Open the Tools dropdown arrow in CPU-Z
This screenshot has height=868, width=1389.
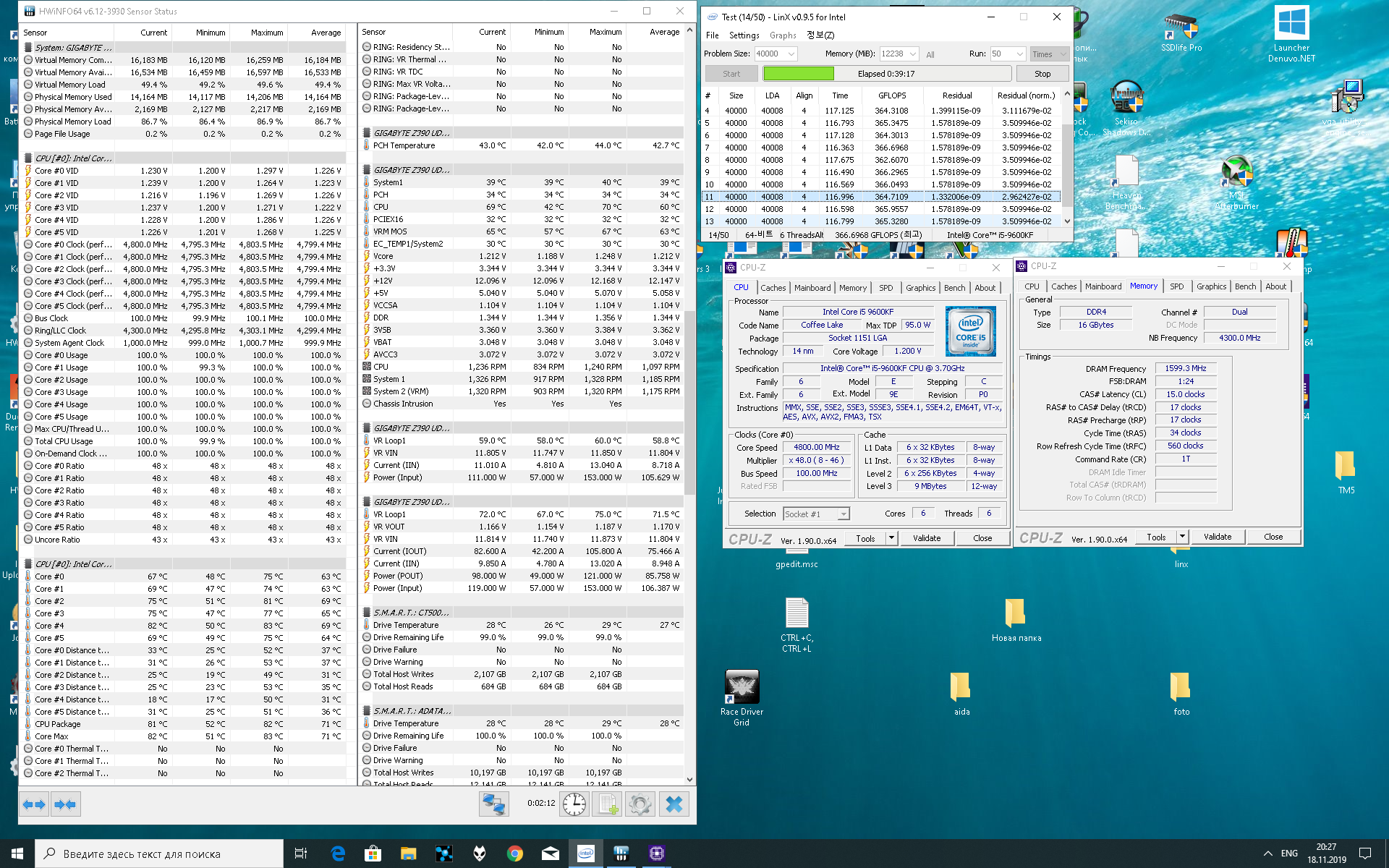click(891, 538)
